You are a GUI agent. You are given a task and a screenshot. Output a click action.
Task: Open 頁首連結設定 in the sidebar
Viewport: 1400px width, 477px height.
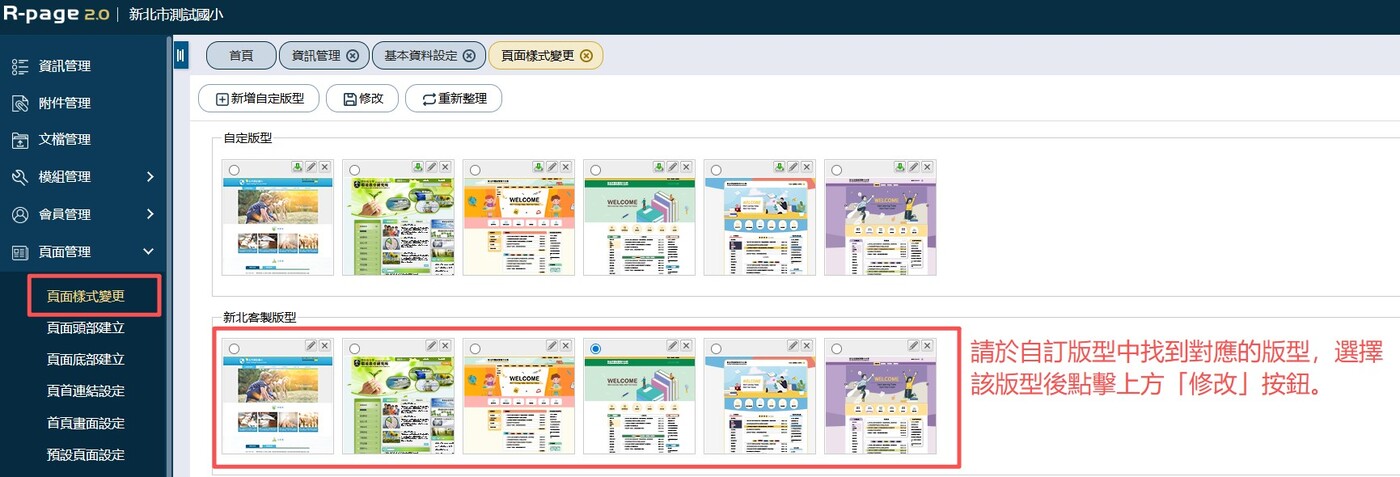point(86,391)
